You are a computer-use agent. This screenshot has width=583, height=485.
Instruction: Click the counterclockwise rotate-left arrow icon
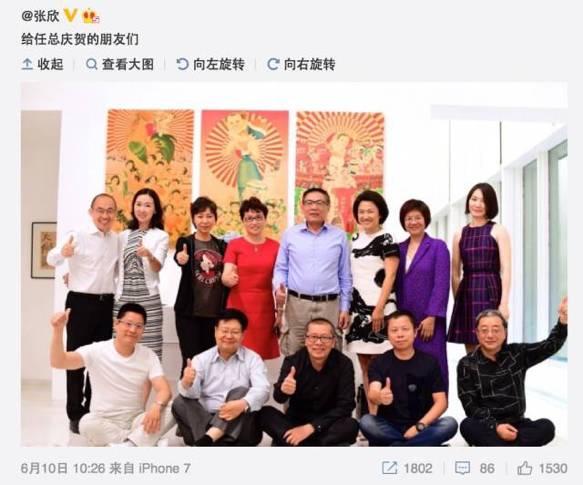(182, 64)
